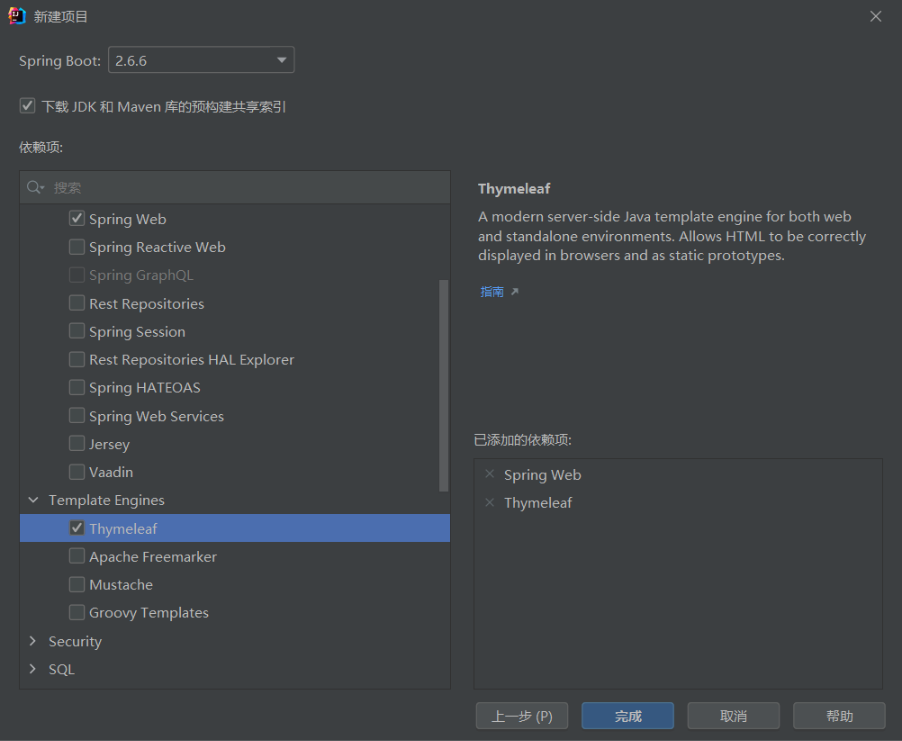The height and width of the screenshot is (741, 902).
Task: Select the Template Engines label
Action: click(x=106, y=501)
